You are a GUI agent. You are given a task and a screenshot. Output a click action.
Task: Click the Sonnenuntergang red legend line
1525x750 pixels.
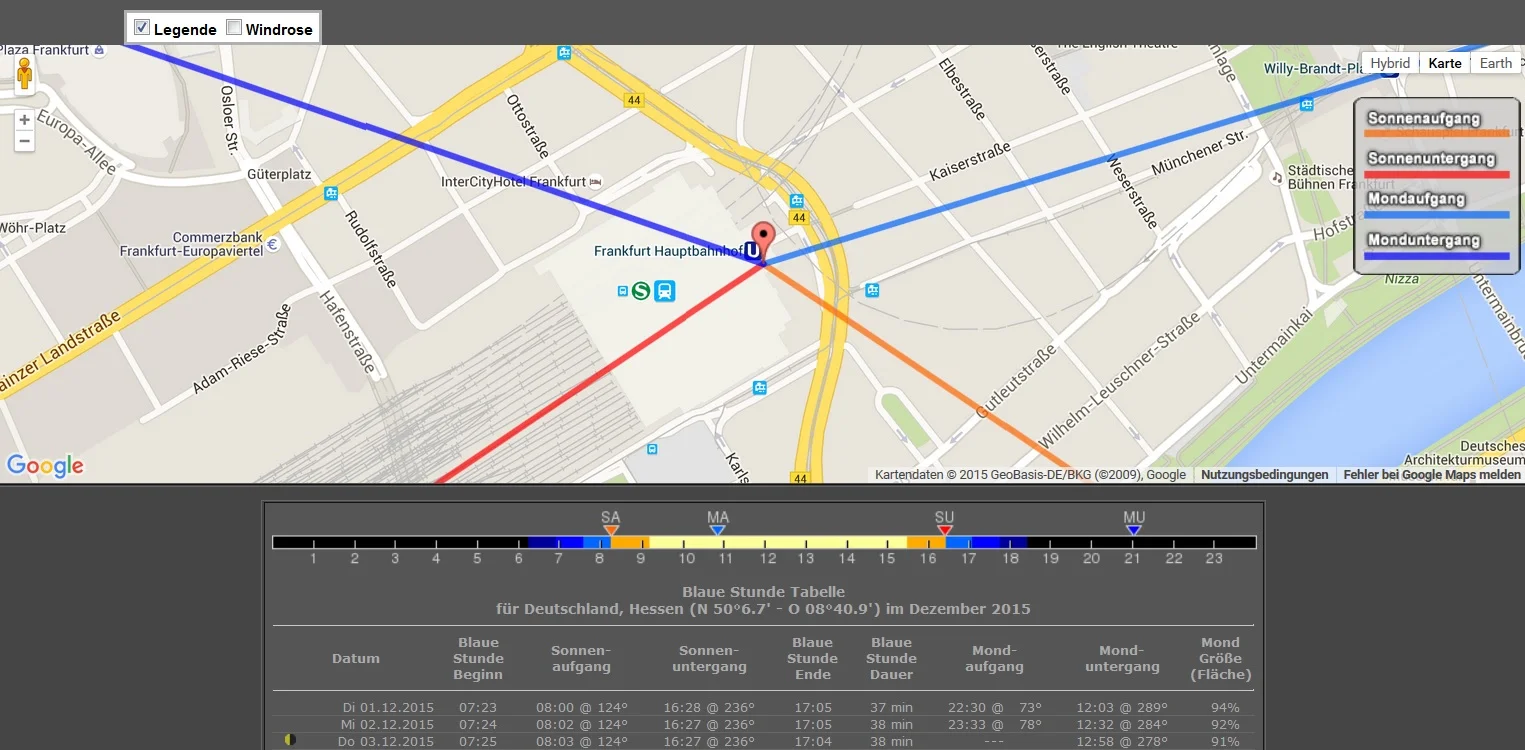coord(1438,174)
